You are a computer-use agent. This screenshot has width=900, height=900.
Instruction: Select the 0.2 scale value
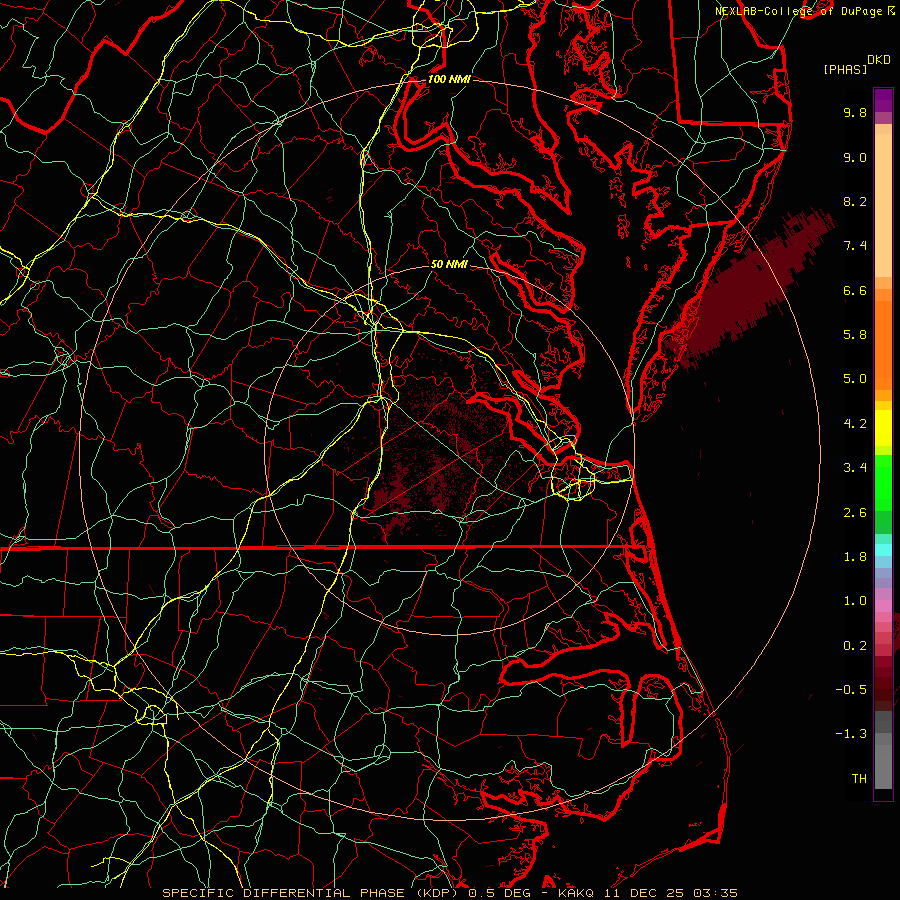(x=855, y=646)
